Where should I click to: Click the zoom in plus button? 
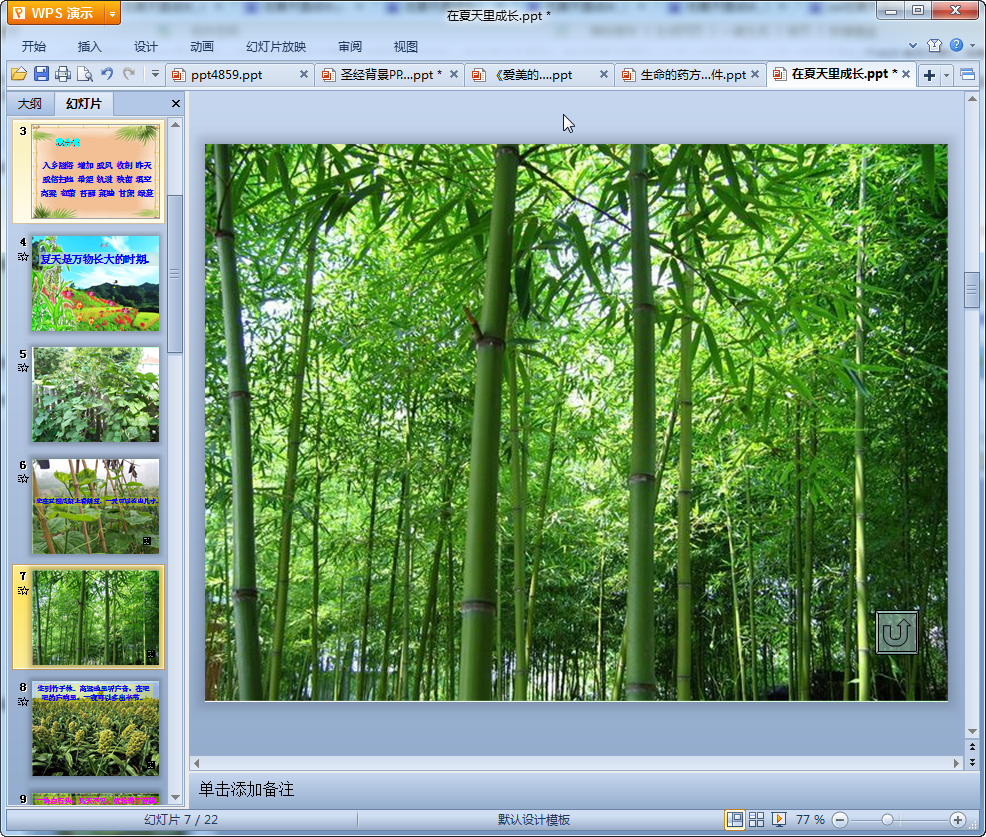(957, 820)
